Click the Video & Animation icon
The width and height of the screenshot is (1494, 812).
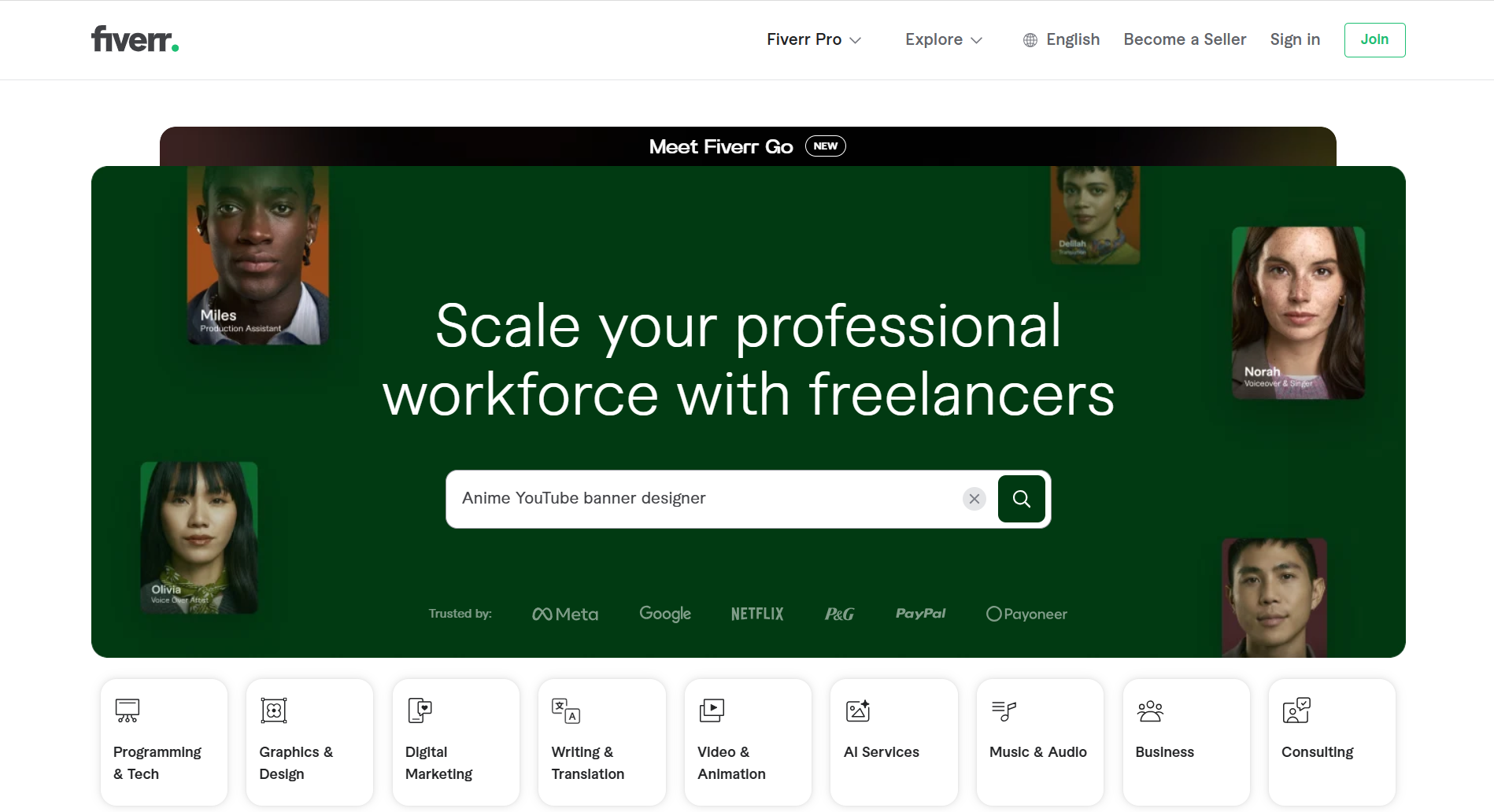coord(712,710)
